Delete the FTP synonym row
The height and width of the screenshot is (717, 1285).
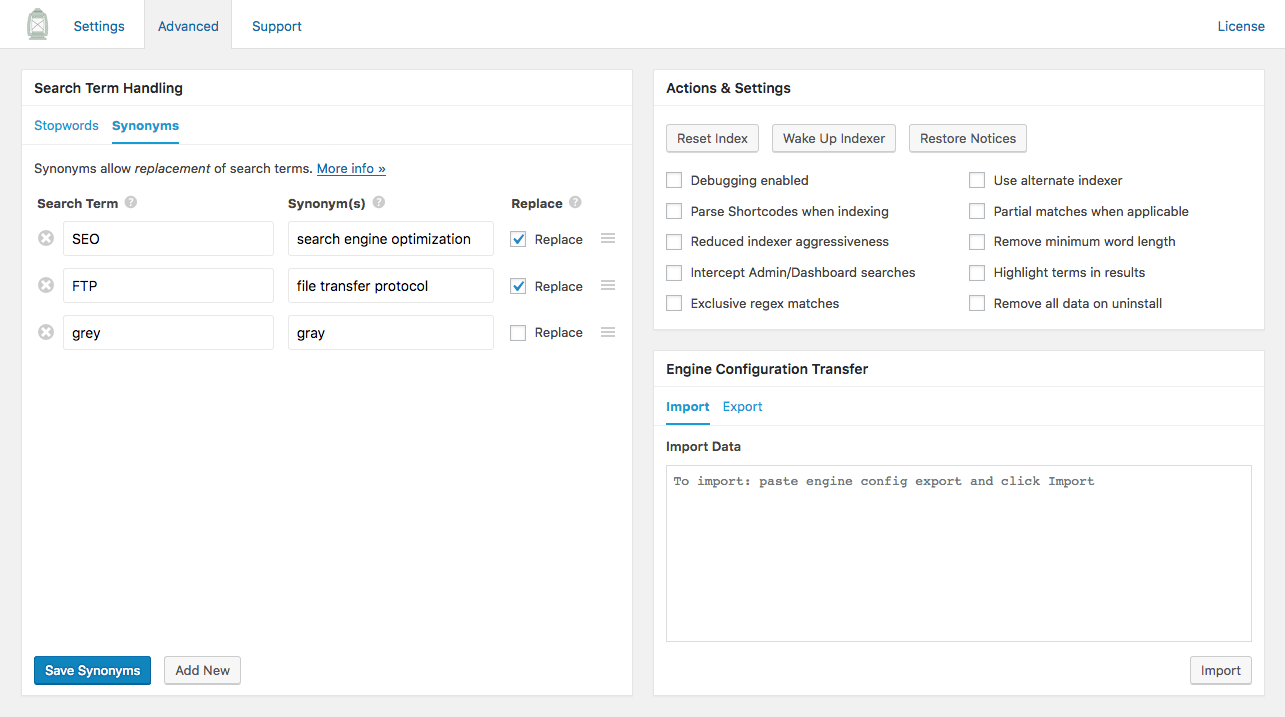point(46,286)
